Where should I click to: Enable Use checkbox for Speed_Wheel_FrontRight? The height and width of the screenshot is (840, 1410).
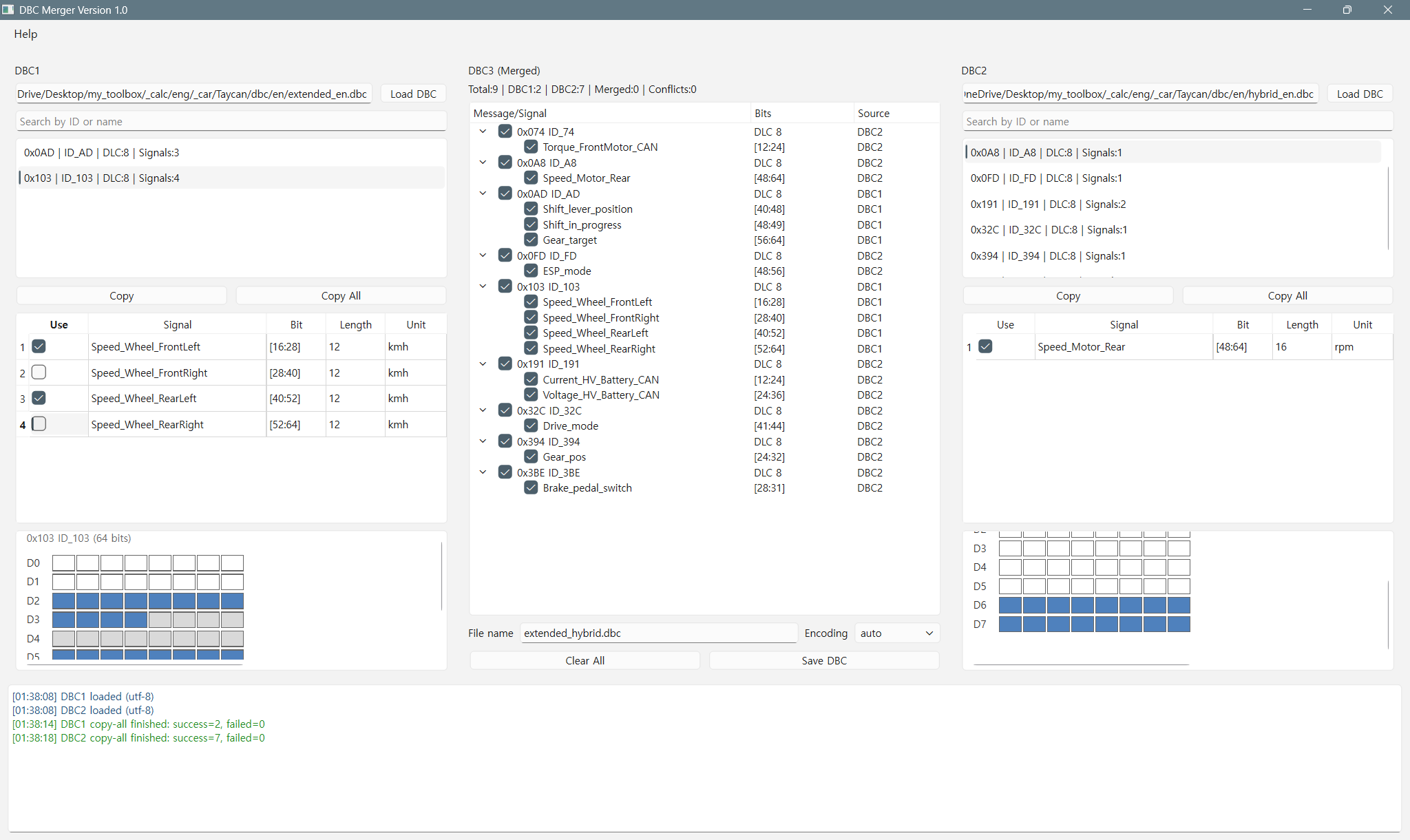(39, 372)
